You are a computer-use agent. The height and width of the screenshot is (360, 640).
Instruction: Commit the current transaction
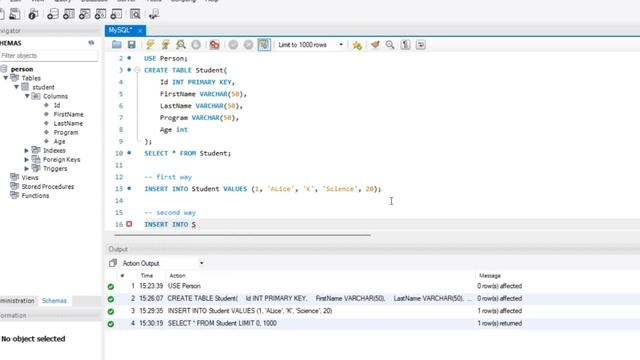coord(233,44)
